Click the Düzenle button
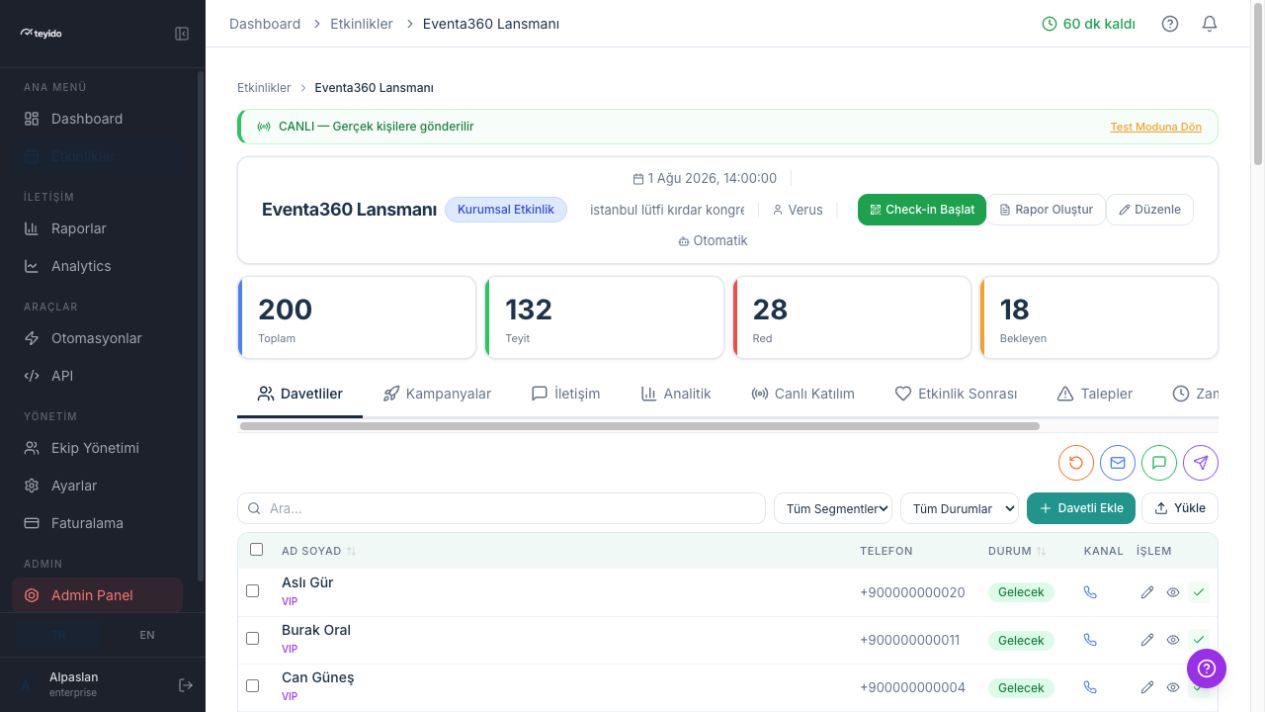1265x712 pixels. [x=1150, y=210]
